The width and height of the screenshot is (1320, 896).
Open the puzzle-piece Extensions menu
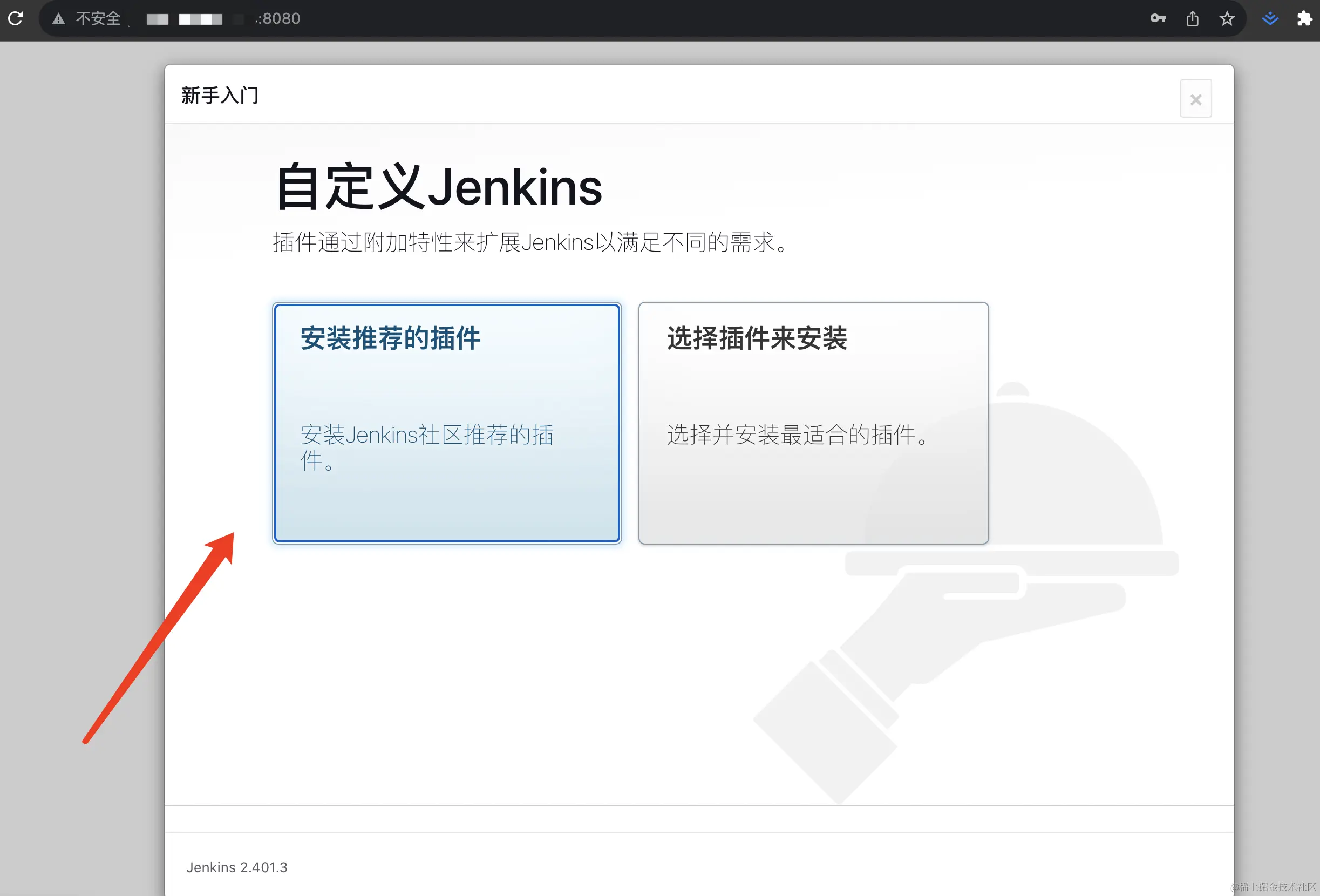pyautogui.click(x=1305, y=19)
